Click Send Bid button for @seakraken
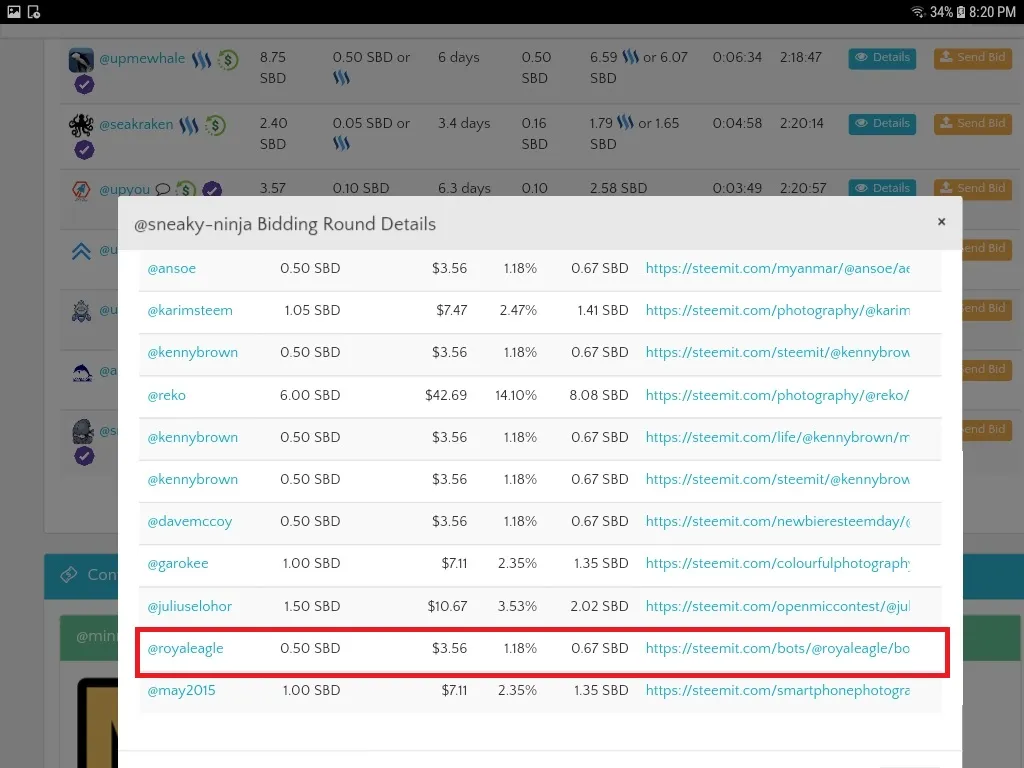The width and height of the screenshot is (1024, 768). point(972,123)
